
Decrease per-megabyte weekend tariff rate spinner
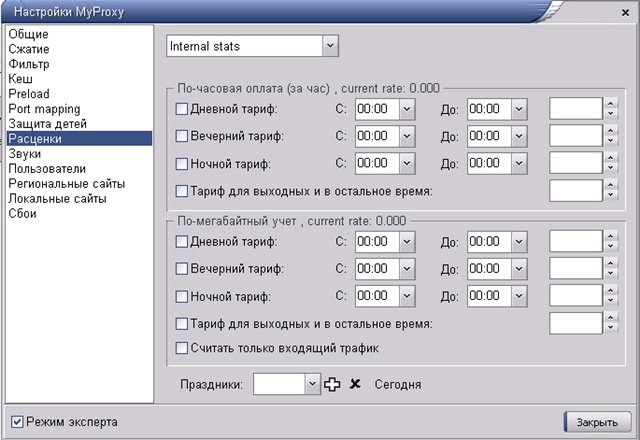pyautogui.click(x=611, y=328)
